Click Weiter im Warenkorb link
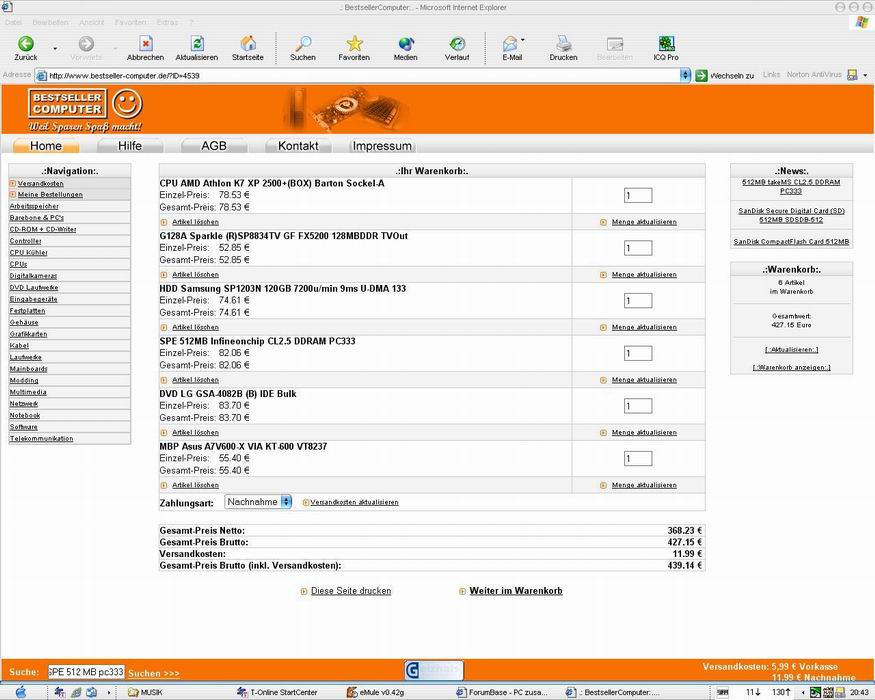The image size is (875, 700). click(516, 591)
